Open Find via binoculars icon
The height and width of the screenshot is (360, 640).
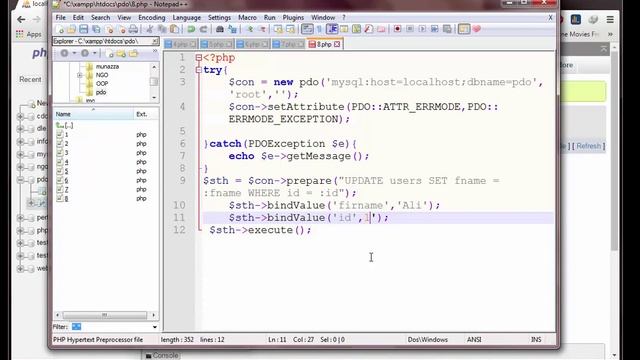pyautogui.click(x=220, y=29)
